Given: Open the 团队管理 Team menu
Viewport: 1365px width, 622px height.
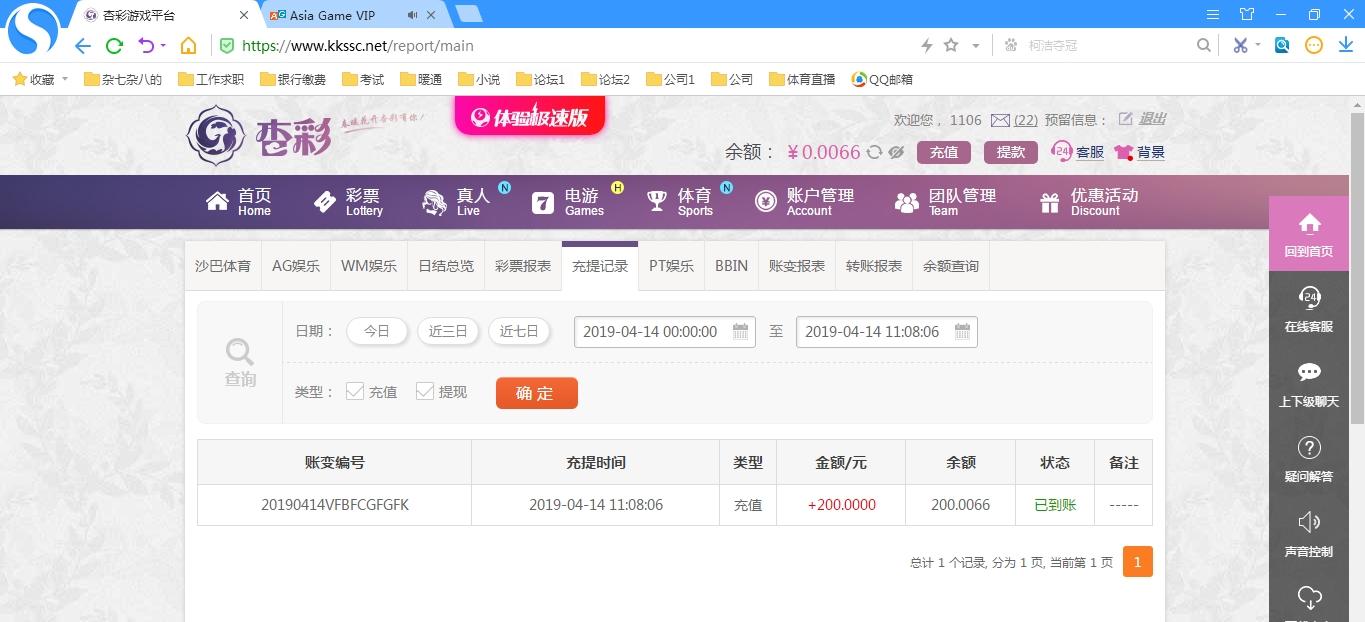Looking at the screenshot, I should pyautogui.click(x=946, y=202).
